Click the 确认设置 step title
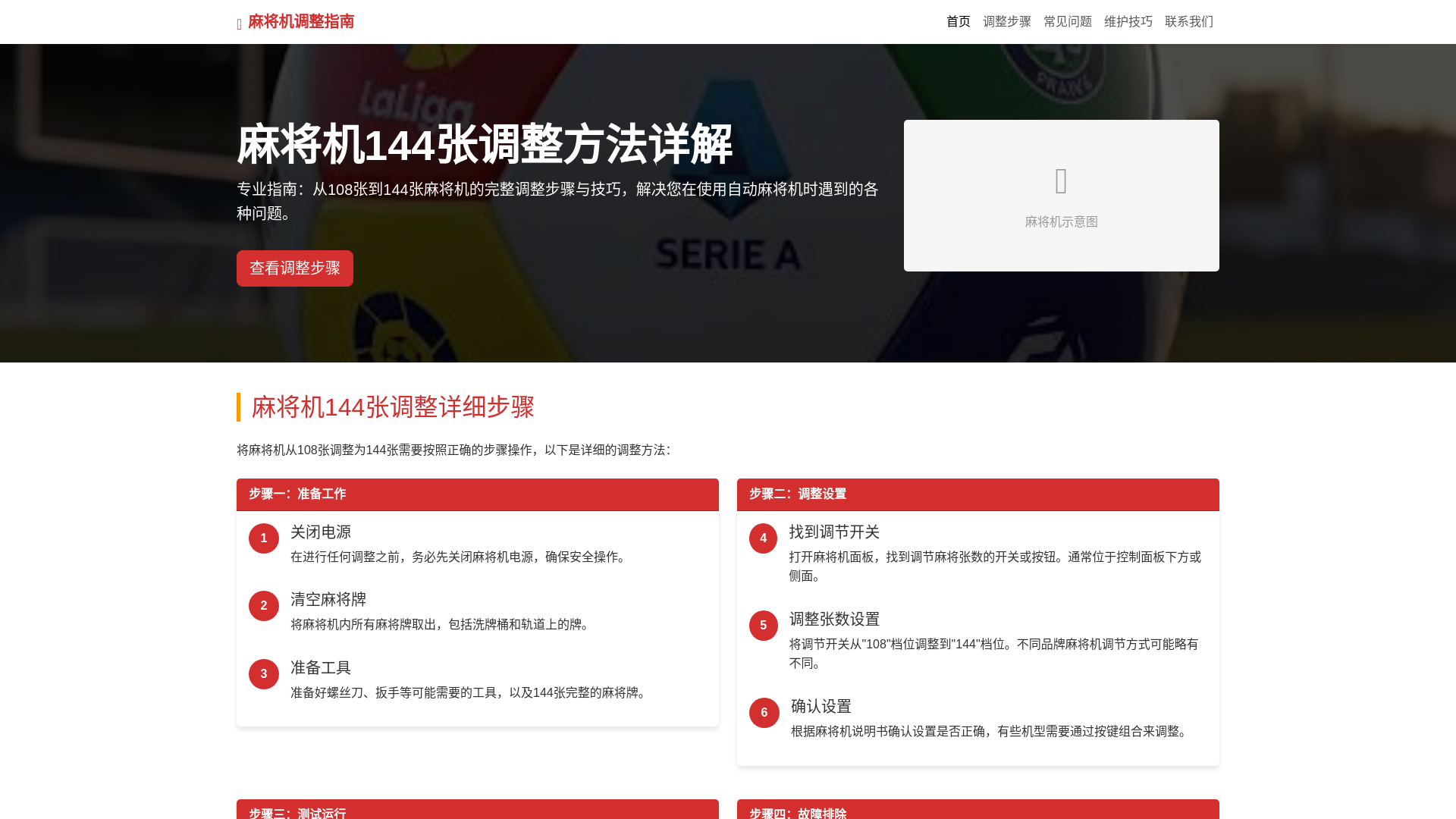Viewport: 1456px width, 819px height. (821, 707)
